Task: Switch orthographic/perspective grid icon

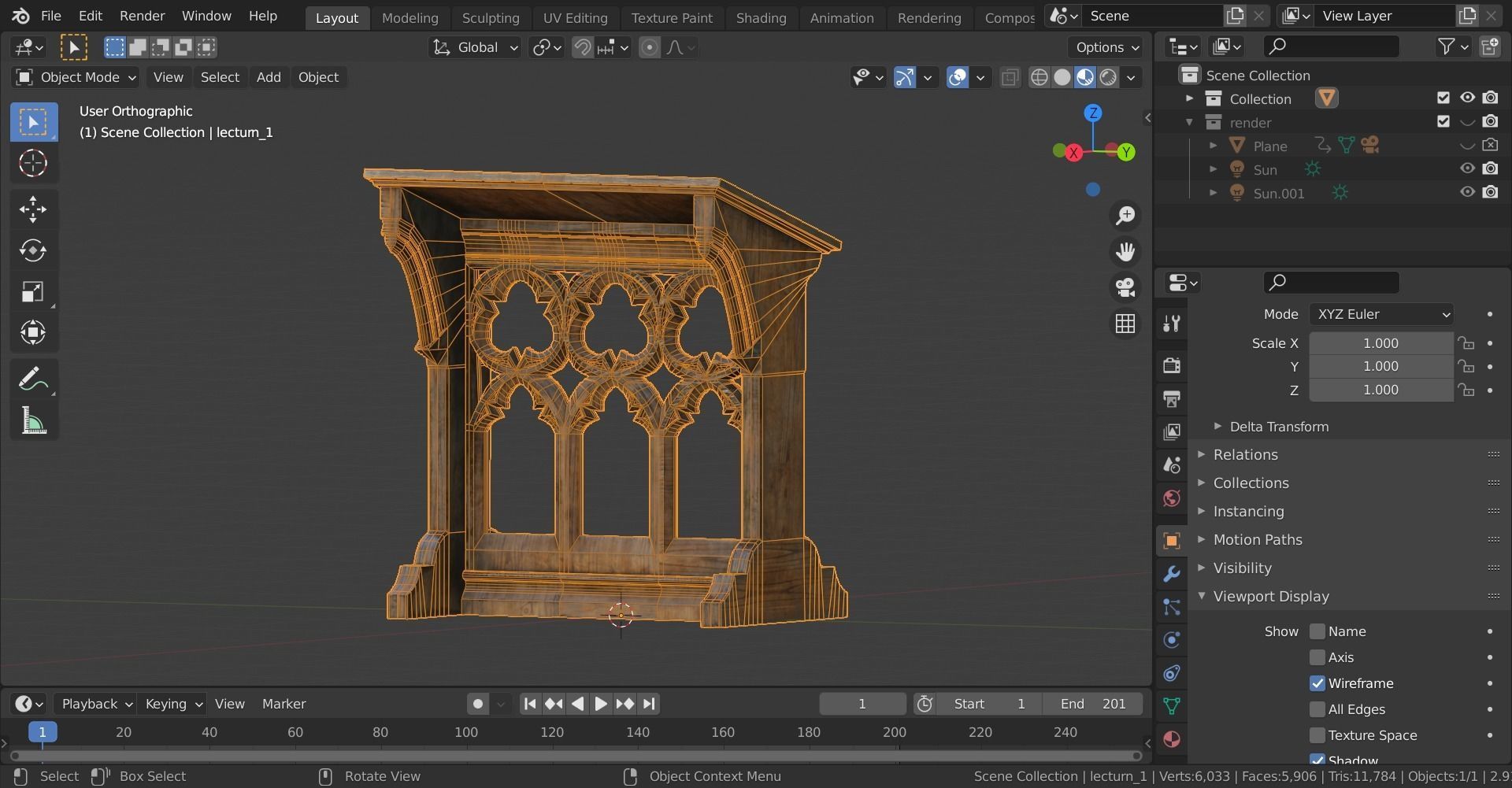Action: (1125, 324)
